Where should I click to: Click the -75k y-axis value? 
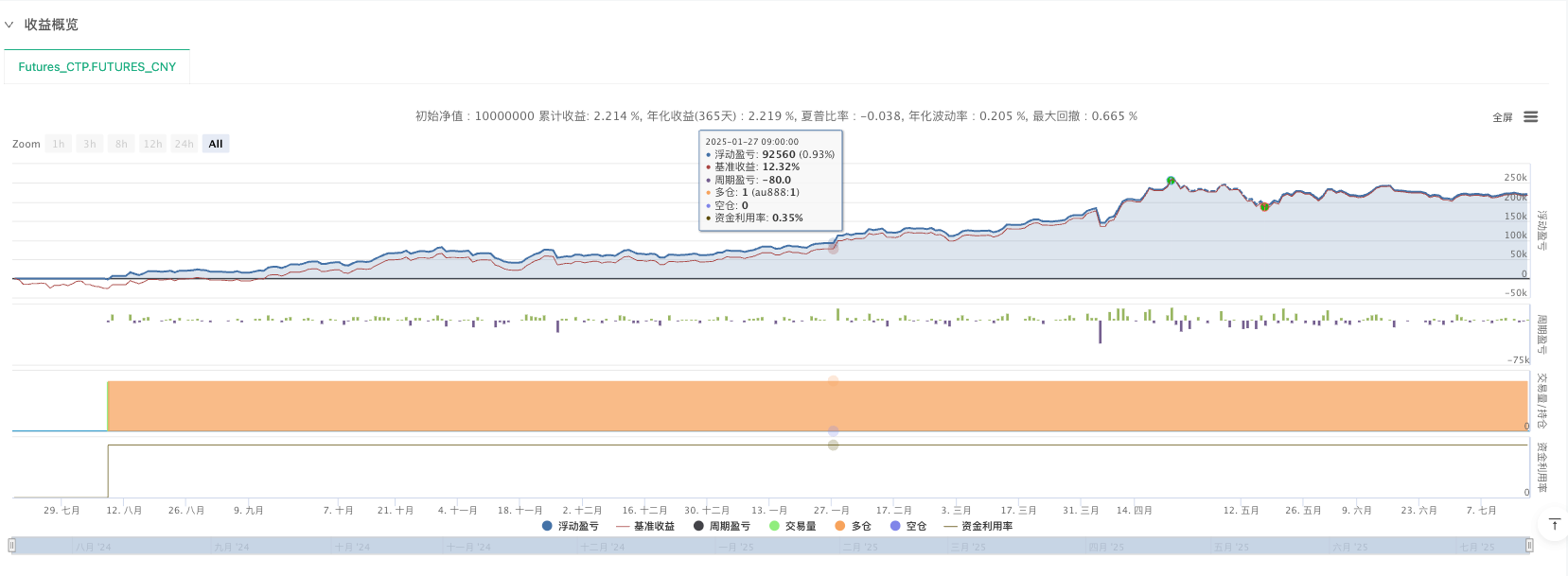[x=1518, y=360]
